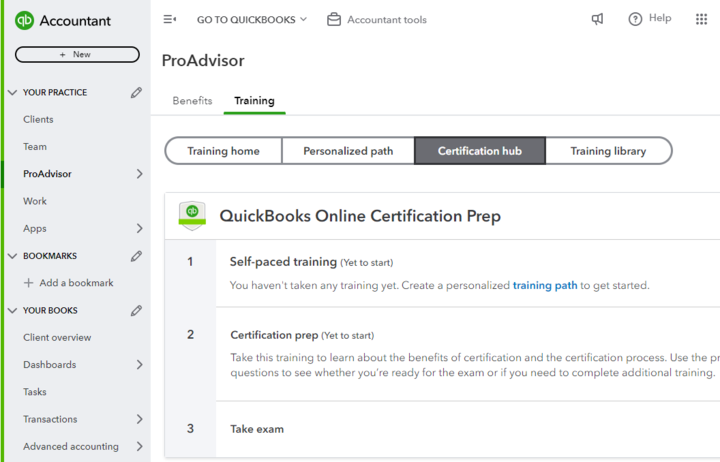Select the Training library tab

pyautogui.click(x=608, y=151)
